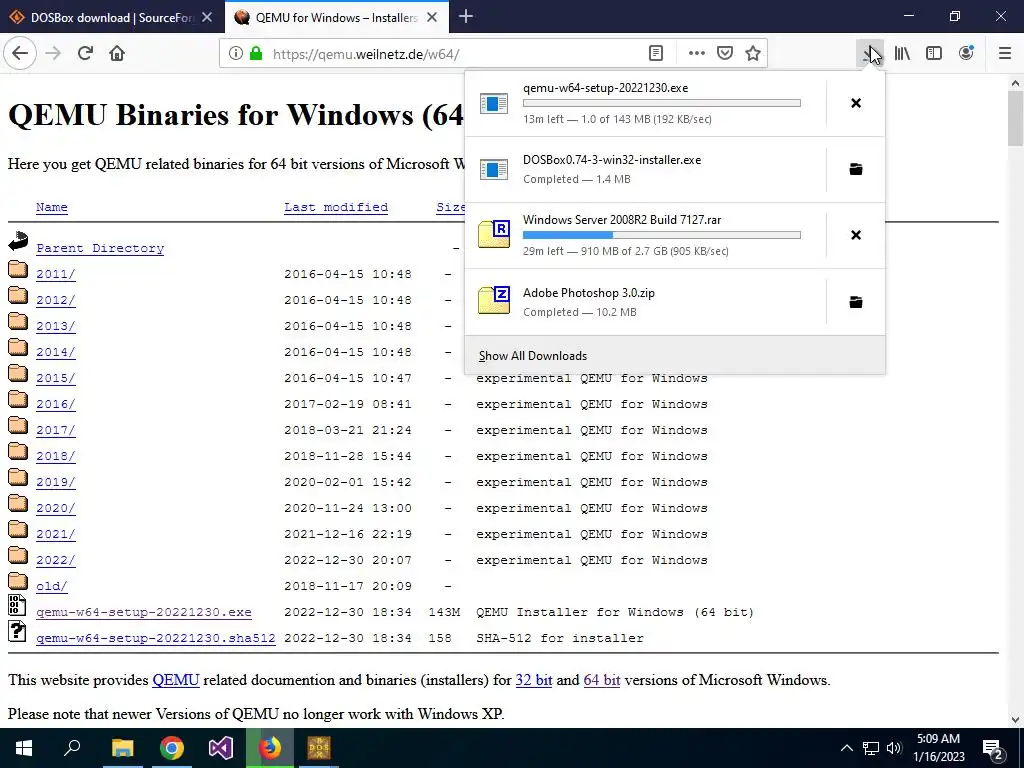Image resolution: width=1024 pixels, height=768 pixels.
Task: Show site information icon in address bar
Action: point(236,54)
